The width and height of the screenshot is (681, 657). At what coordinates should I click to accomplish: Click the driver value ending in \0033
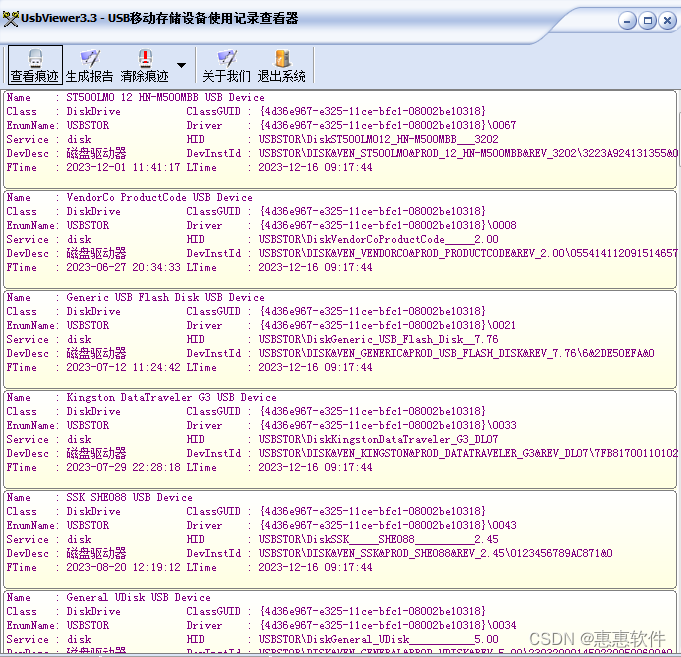coord(387,425)
